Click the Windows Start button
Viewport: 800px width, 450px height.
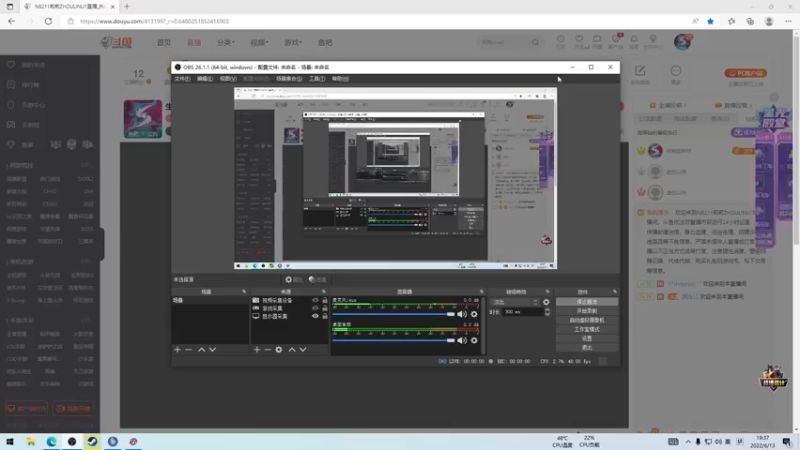pos(10,442)
